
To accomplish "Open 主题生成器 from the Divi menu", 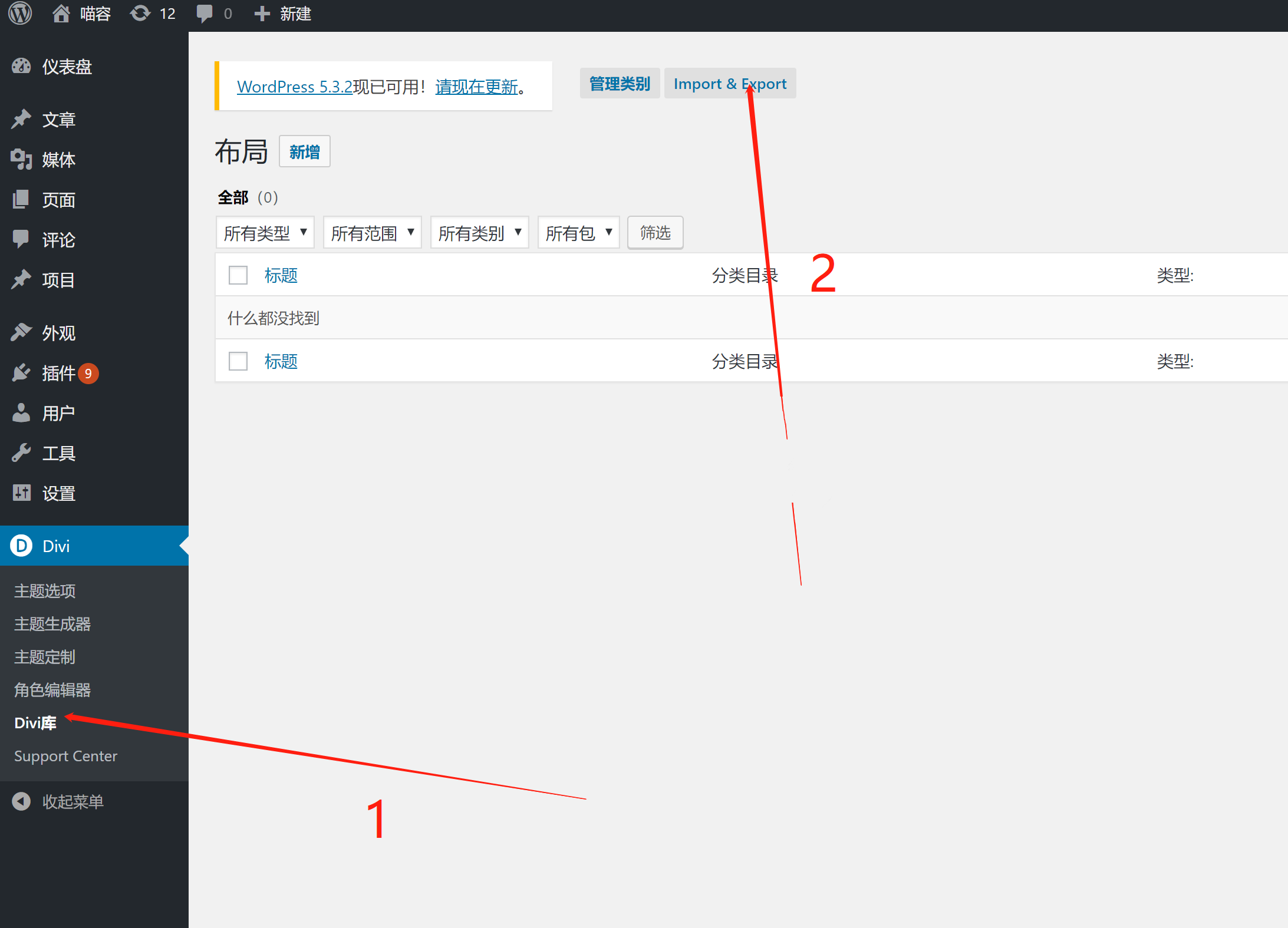I will 52,623.
